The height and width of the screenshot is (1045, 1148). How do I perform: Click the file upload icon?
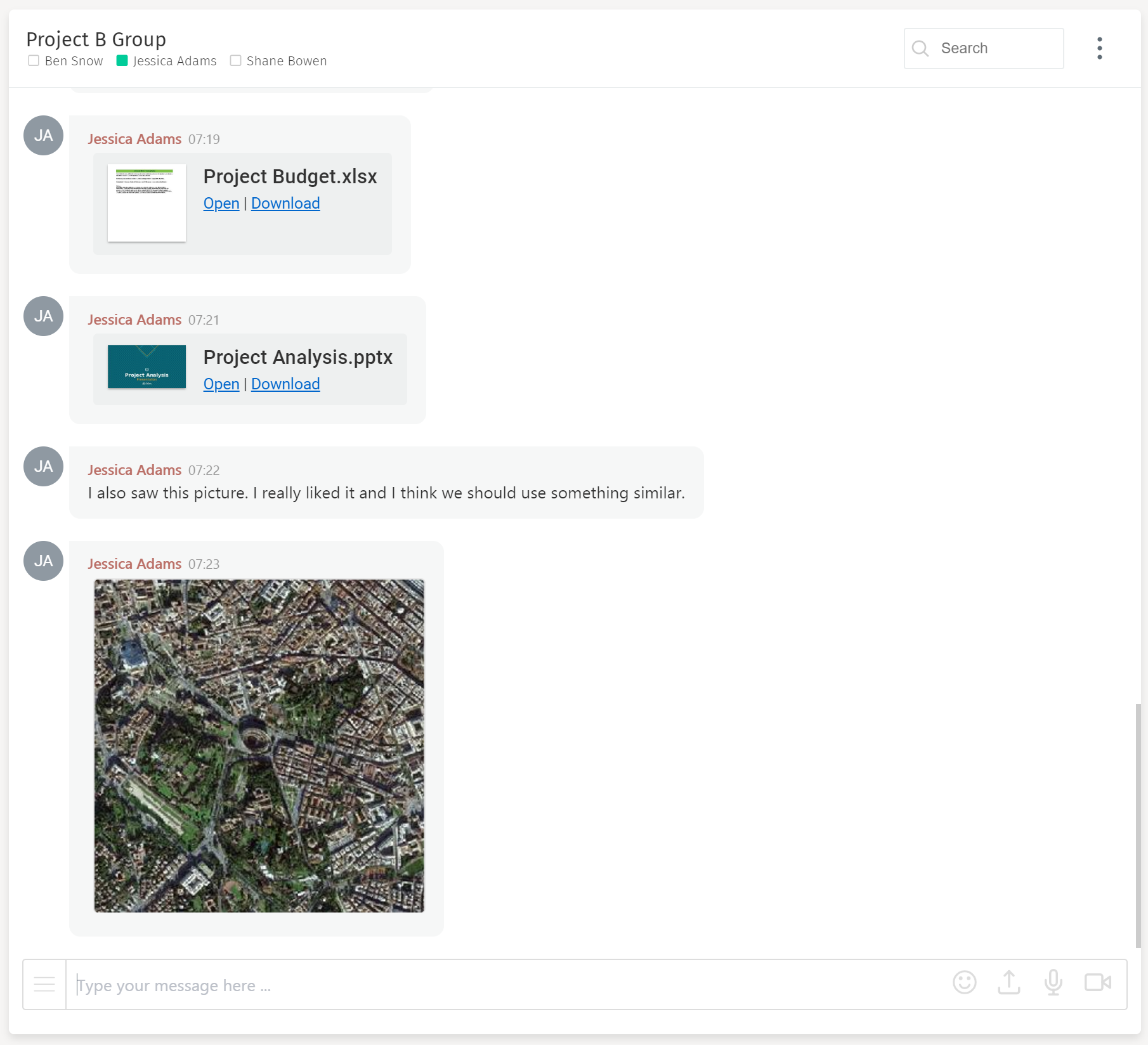(1008, 983)
